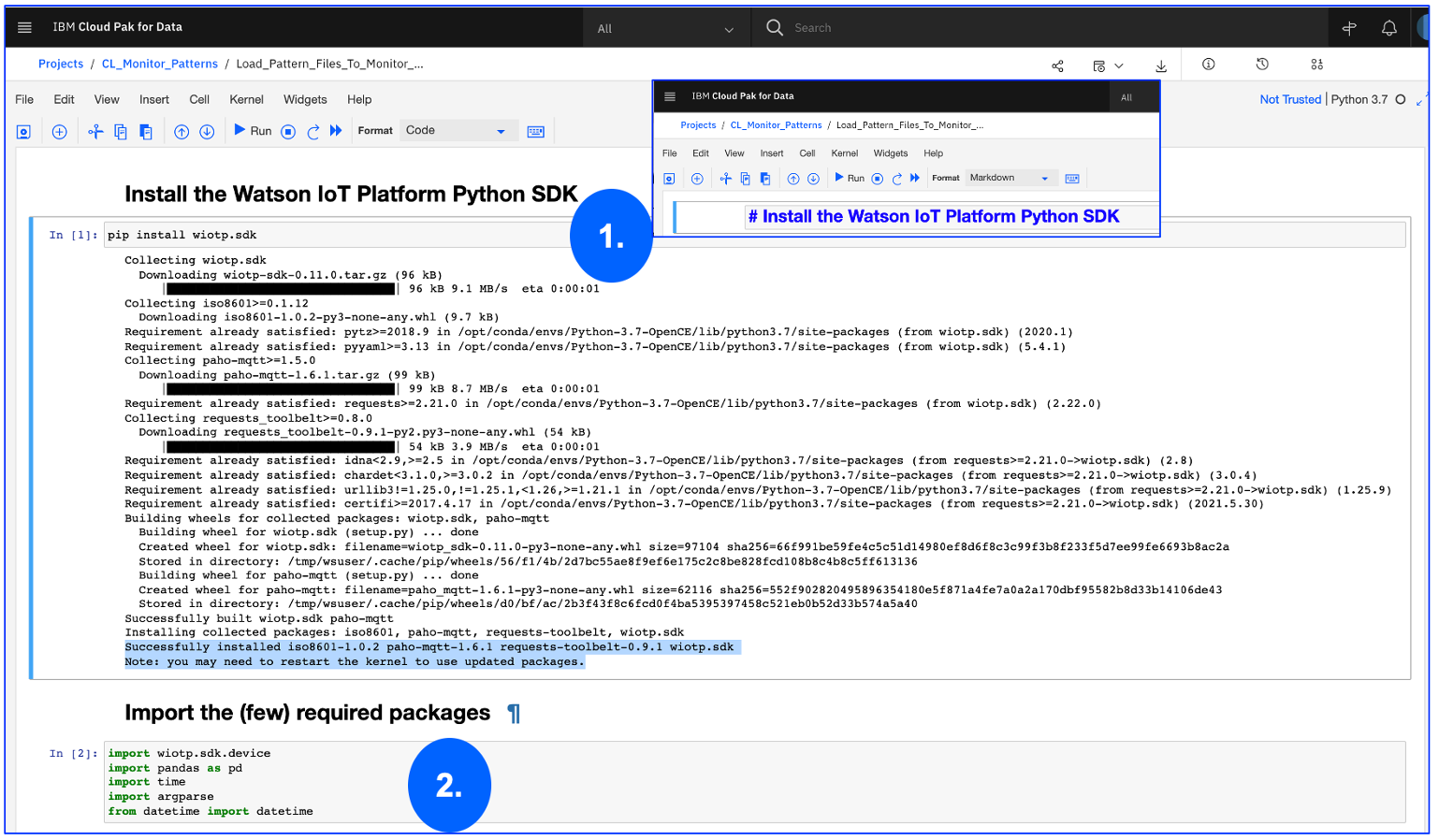Click the IBM Cloud Pak for Data title

(118, 27)
